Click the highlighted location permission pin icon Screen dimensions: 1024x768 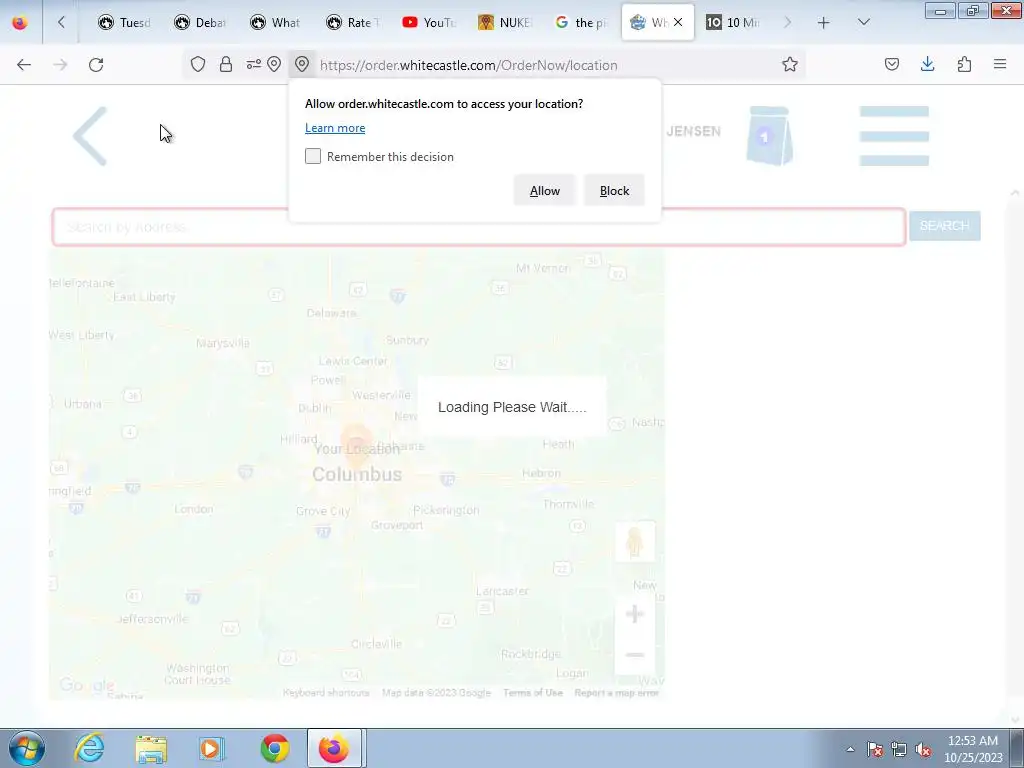(302, 64)
